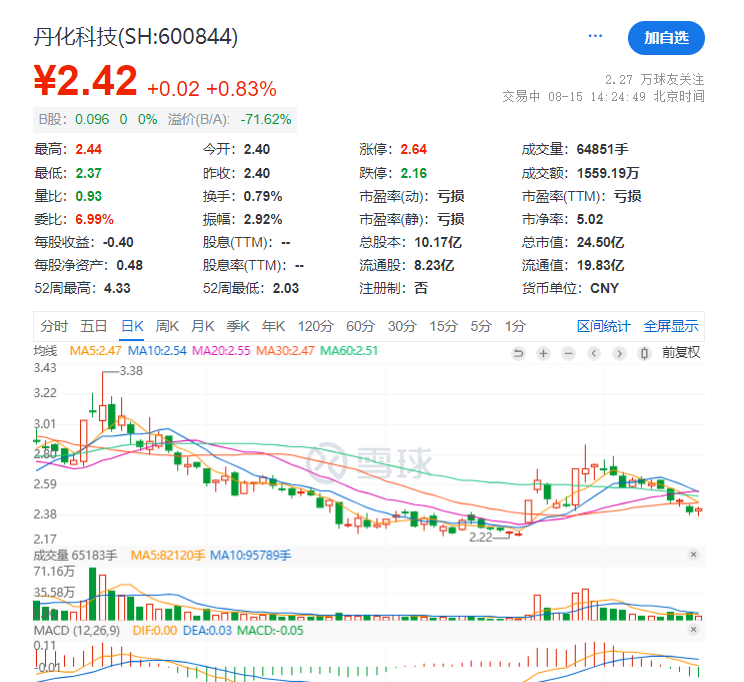The width and height of the screenshot is (744, 682).
Task: Switch to the 5分 interval tab
Action: [x=481, y=327]
